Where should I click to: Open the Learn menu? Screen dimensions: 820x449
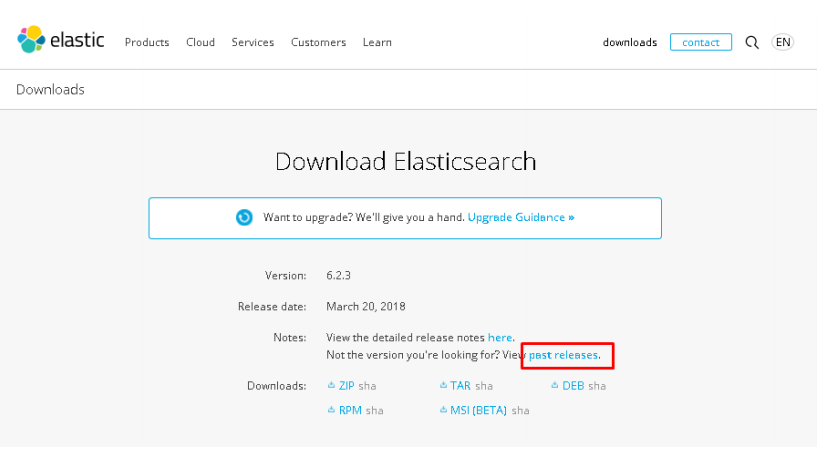[x=377, y=42]
